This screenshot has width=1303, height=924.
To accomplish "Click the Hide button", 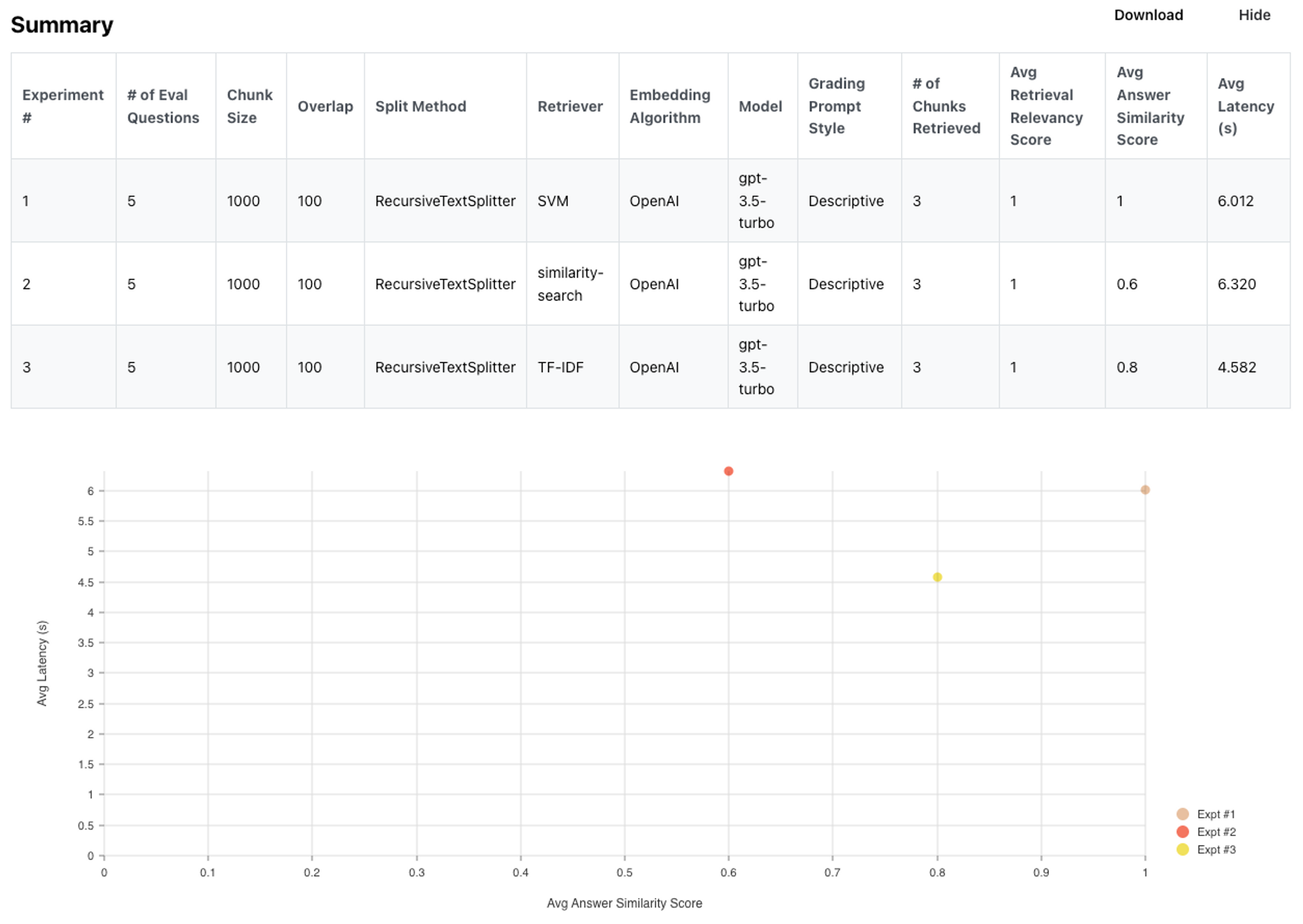I will [x=1254, y=15].
